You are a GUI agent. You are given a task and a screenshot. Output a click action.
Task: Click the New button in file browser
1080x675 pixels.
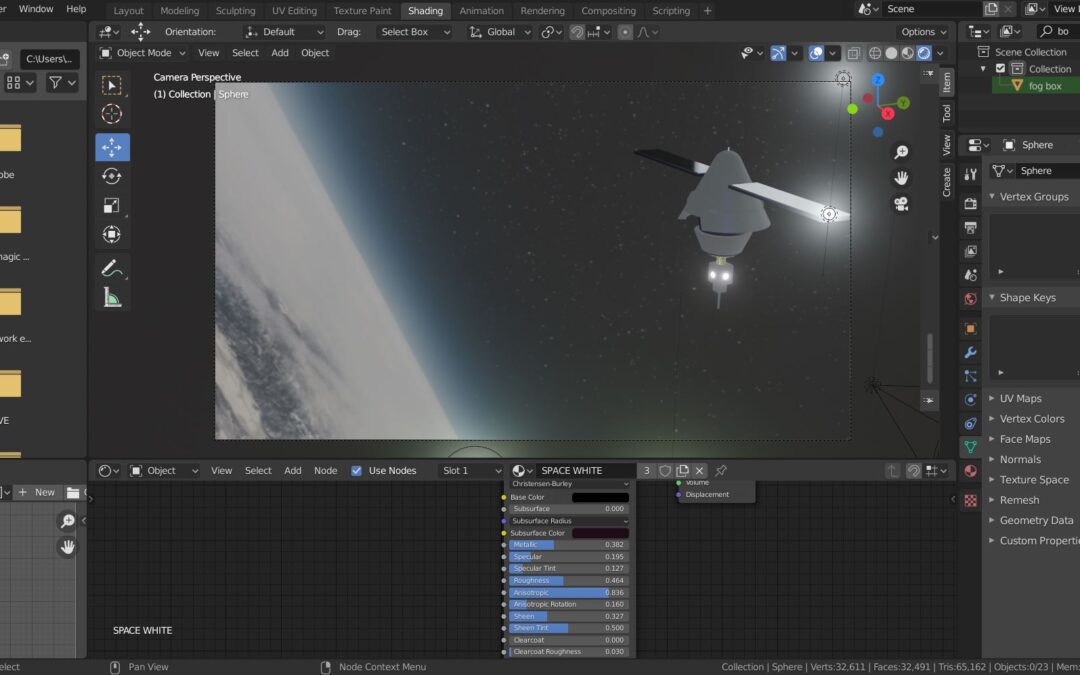[x=37, y=492]
